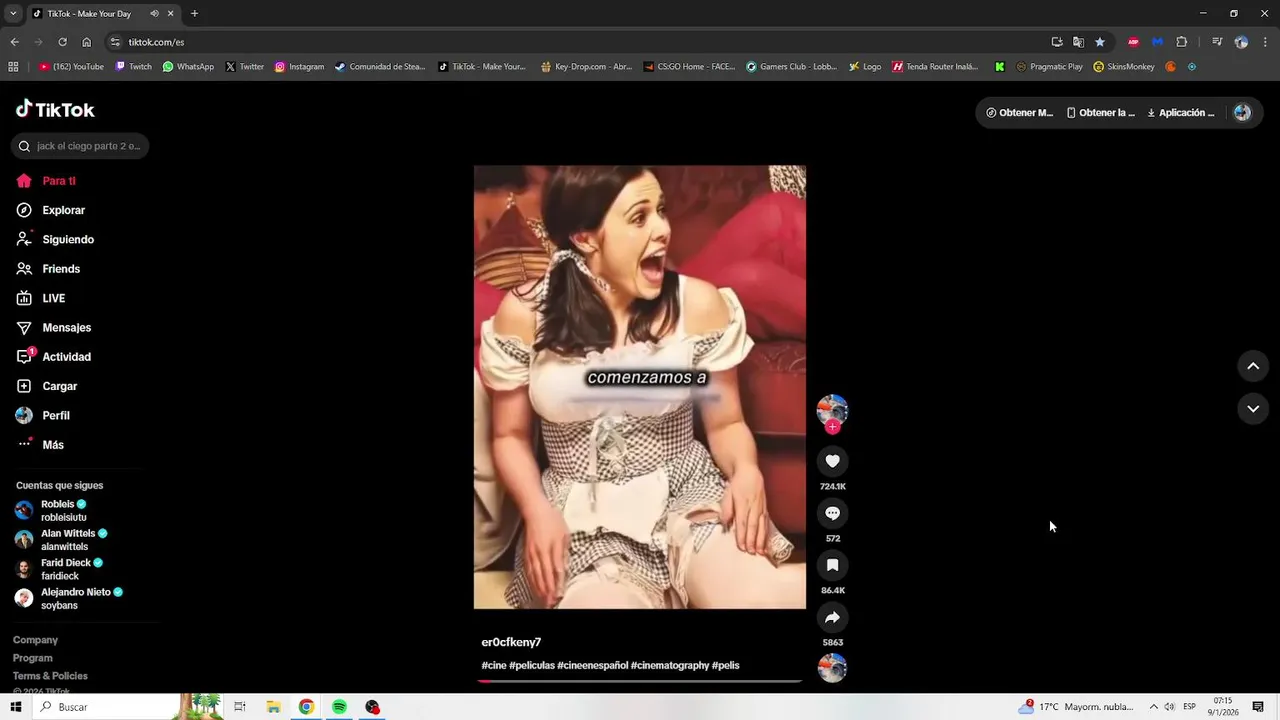Click translate page icon
Viewport: 1280px width, 720px height.
tap(1078, 42)
